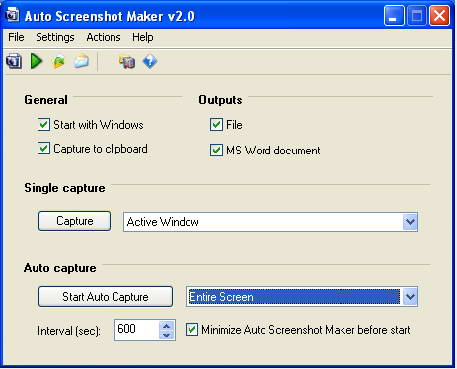Click the green play start icon
Screen dimensions: 457x369
(36, 61)
